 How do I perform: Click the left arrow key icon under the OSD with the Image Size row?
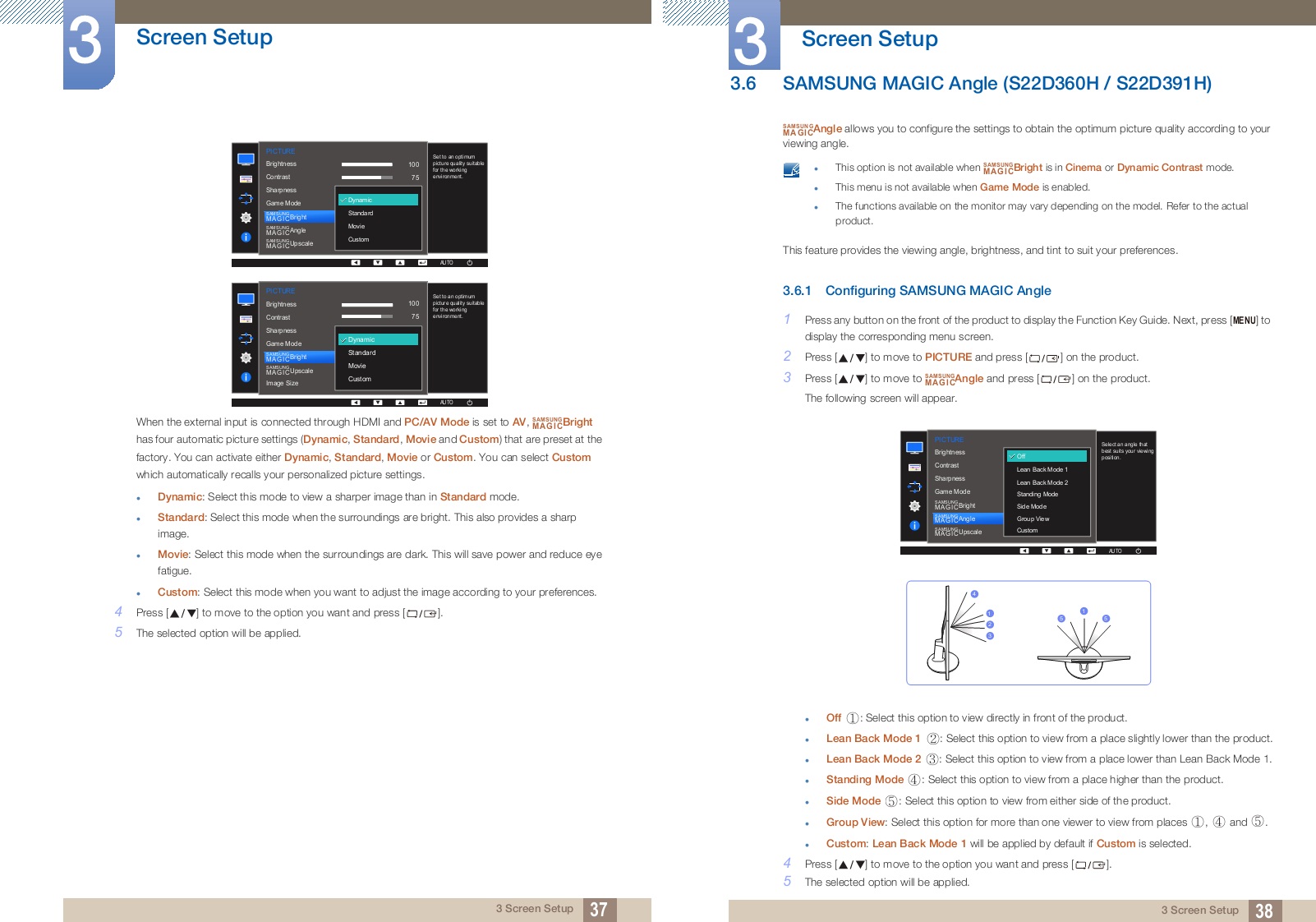[x=356, y=403]
